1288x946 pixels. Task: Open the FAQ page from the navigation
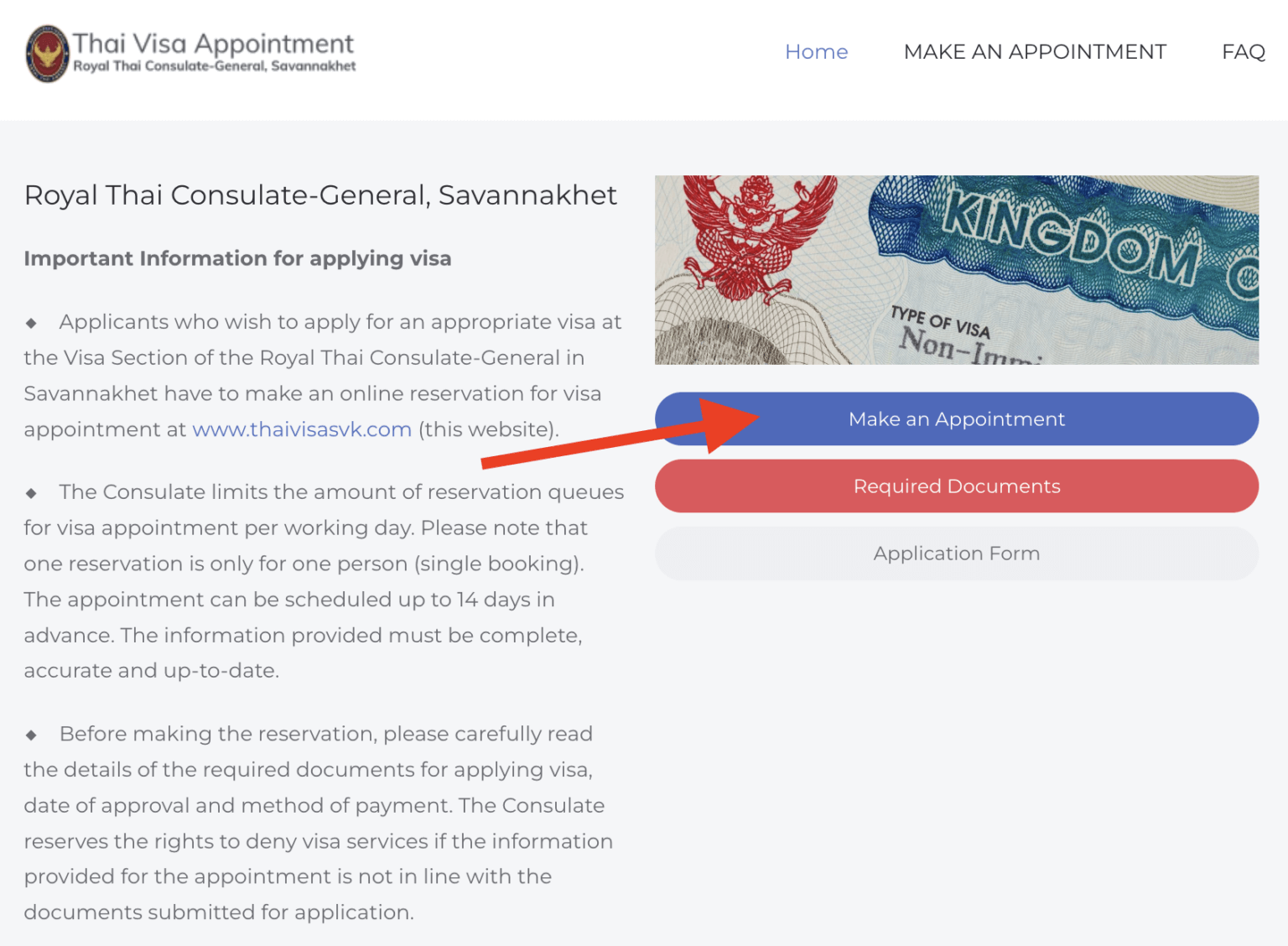click(1243, 51)
